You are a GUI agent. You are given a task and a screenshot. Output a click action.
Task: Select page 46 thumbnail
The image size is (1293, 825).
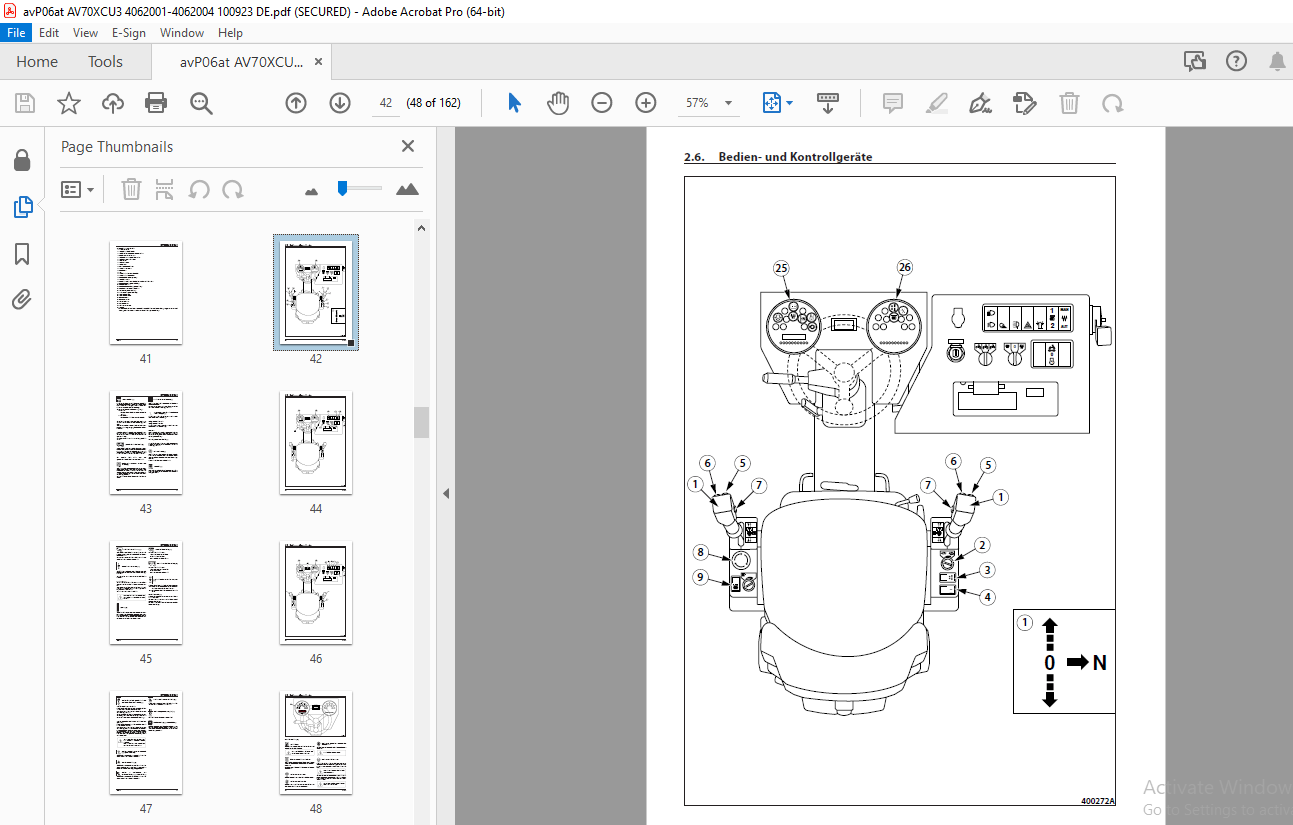(x=316, y=593)
